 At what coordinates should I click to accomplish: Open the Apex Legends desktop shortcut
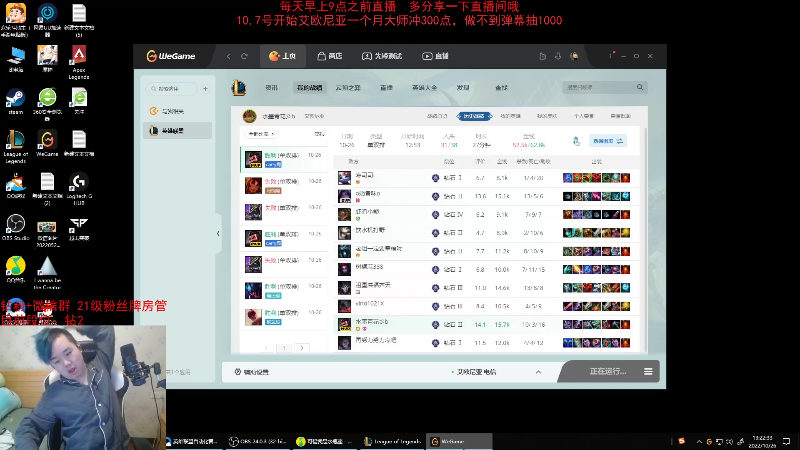pyautogui.click(x=79, y=62)
